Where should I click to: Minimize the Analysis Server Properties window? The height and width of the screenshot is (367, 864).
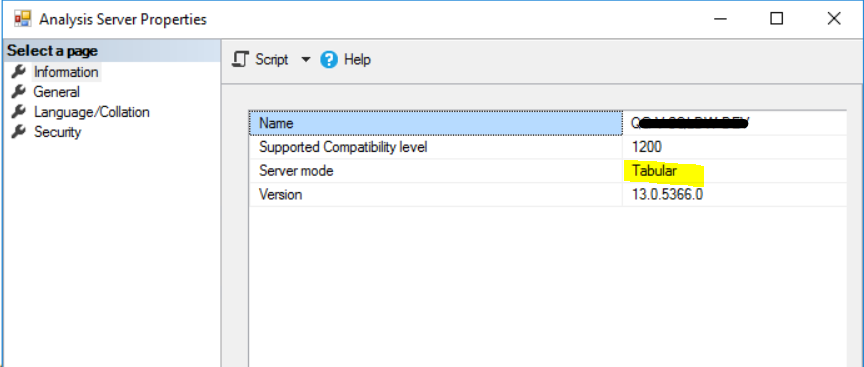click(720, 19)
